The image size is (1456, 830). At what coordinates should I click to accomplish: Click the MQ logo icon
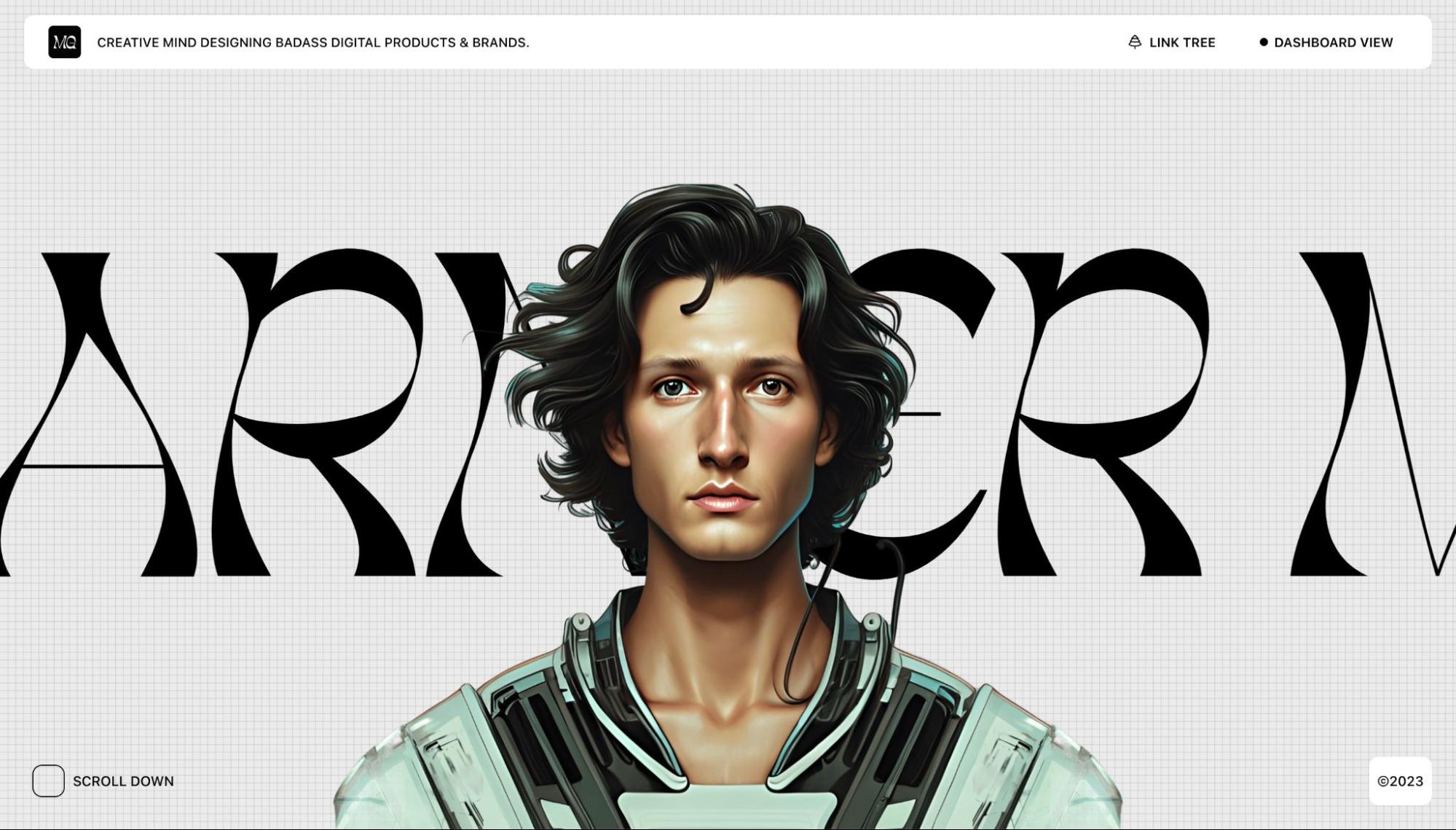pos(64,42)
